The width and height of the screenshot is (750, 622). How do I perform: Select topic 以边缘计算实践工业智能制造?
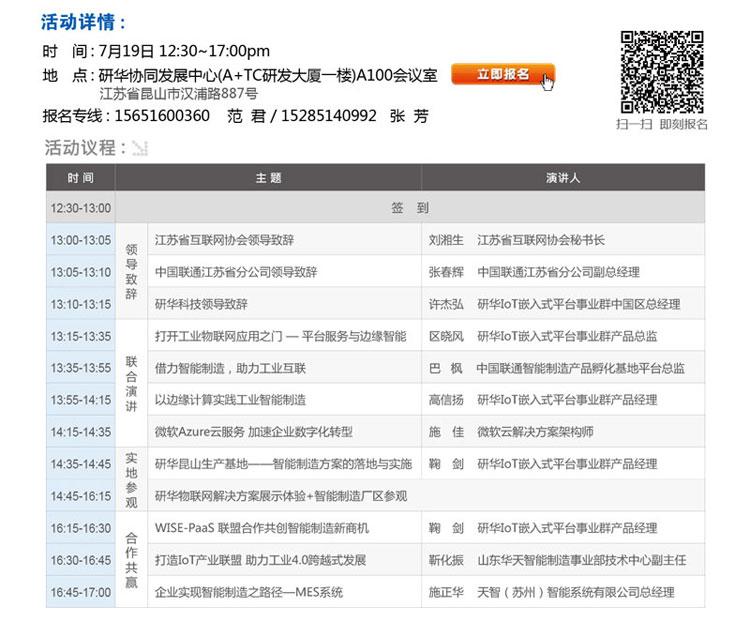230,400
